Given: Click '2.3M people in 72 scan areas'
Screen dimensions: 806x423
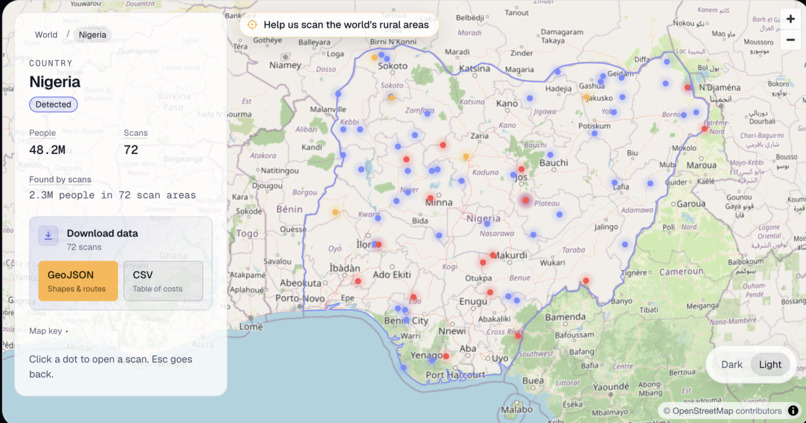Looking at the screenshot, I should 112,195.
